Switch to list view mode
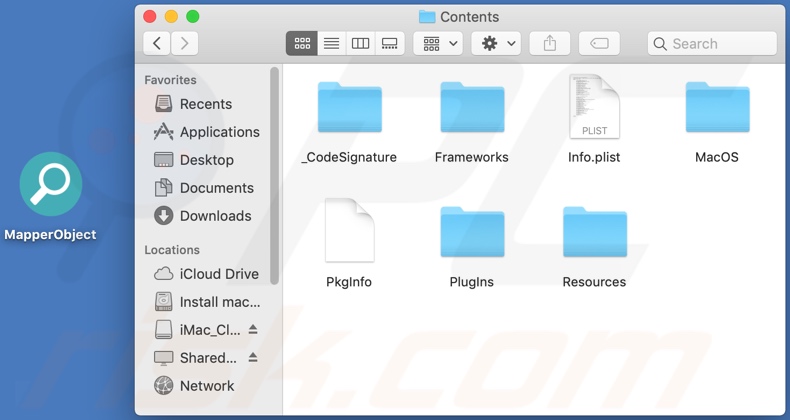The height and width of the screenshot is (420, 790). tap(331, 44)
